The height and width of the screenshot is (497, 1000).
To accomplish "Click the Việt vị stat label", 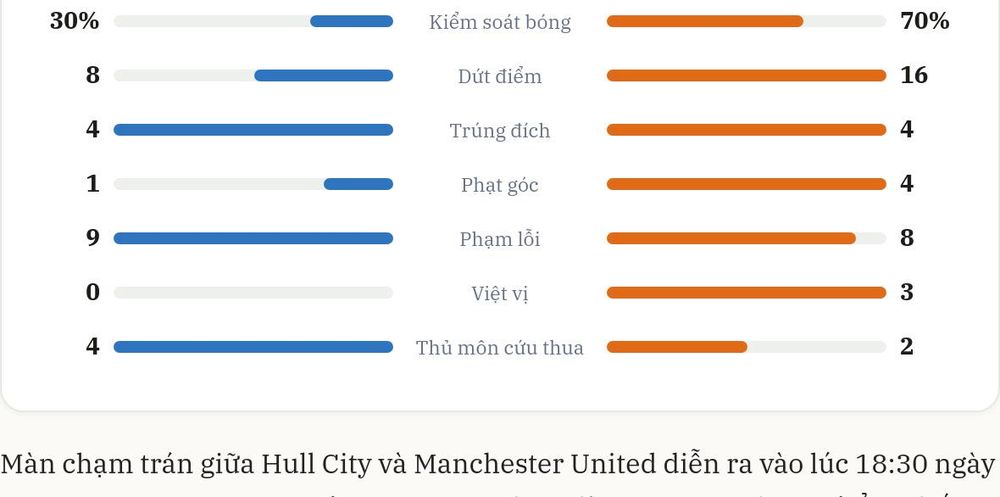I will click(499, 293).
